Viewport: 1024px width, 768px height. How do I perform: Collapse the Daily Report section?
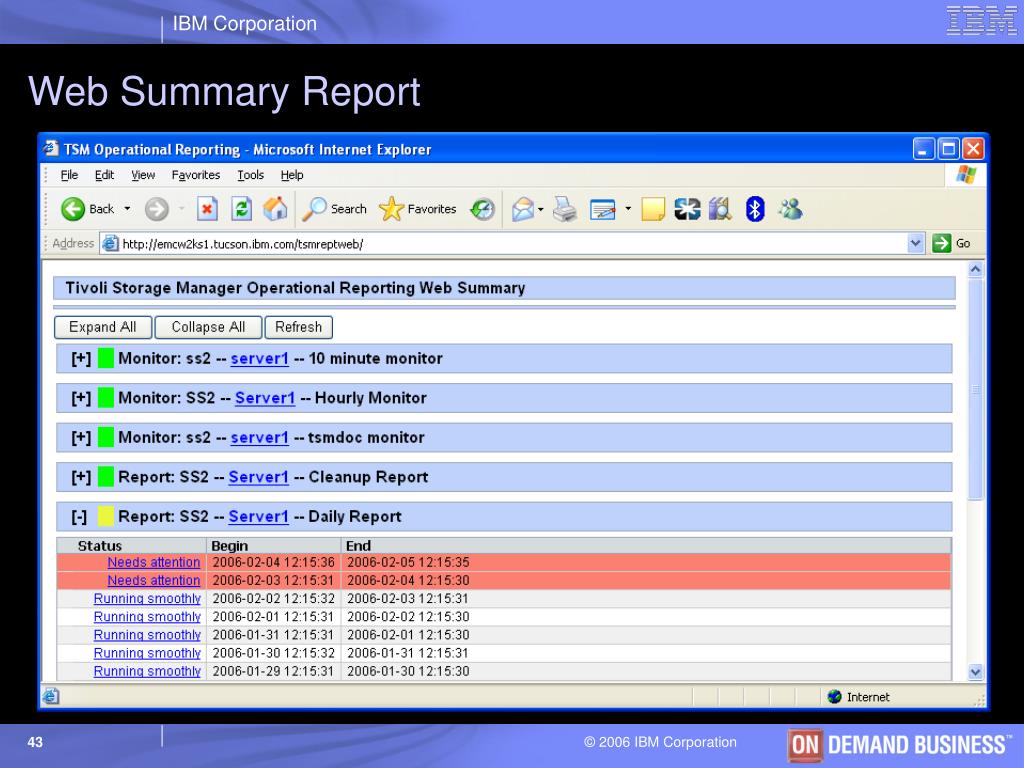pyautogui.click(x=79, y=517)
